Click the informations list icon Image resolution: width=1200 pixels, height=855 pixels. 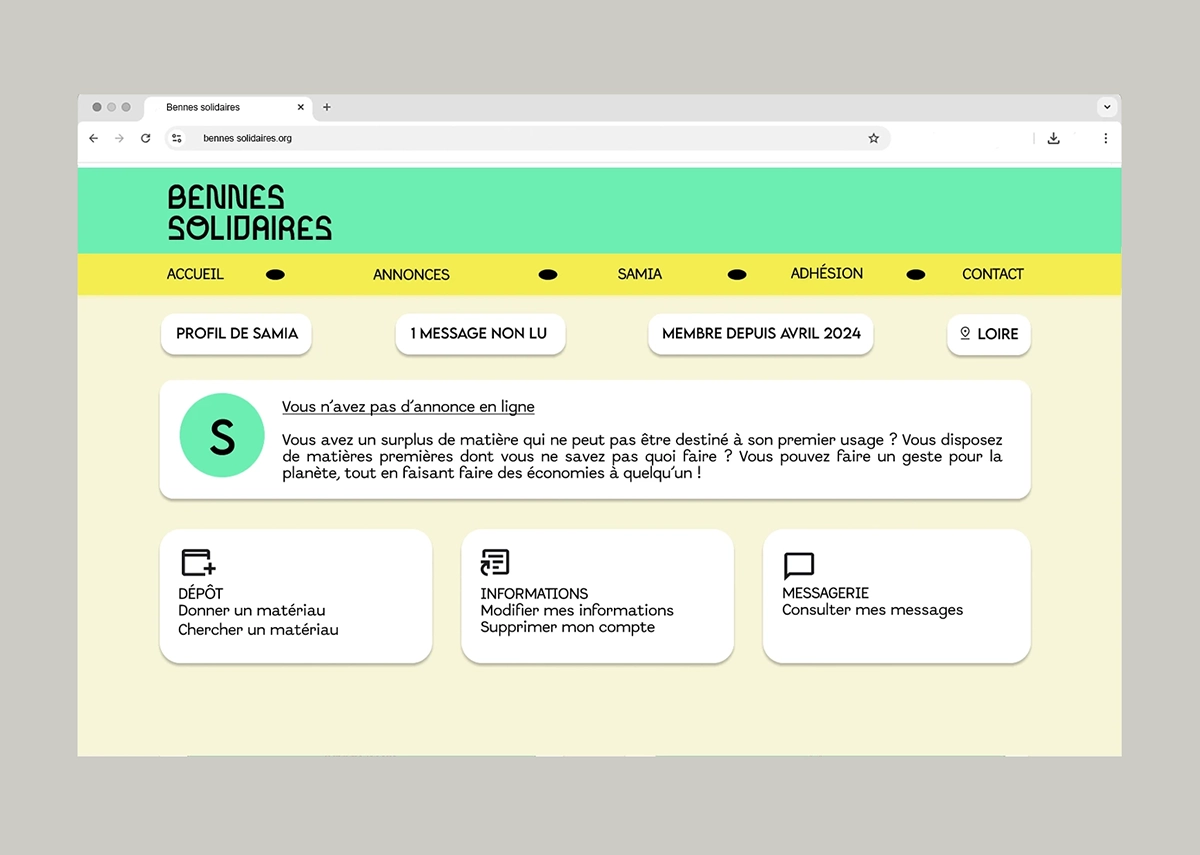(495, 563)
